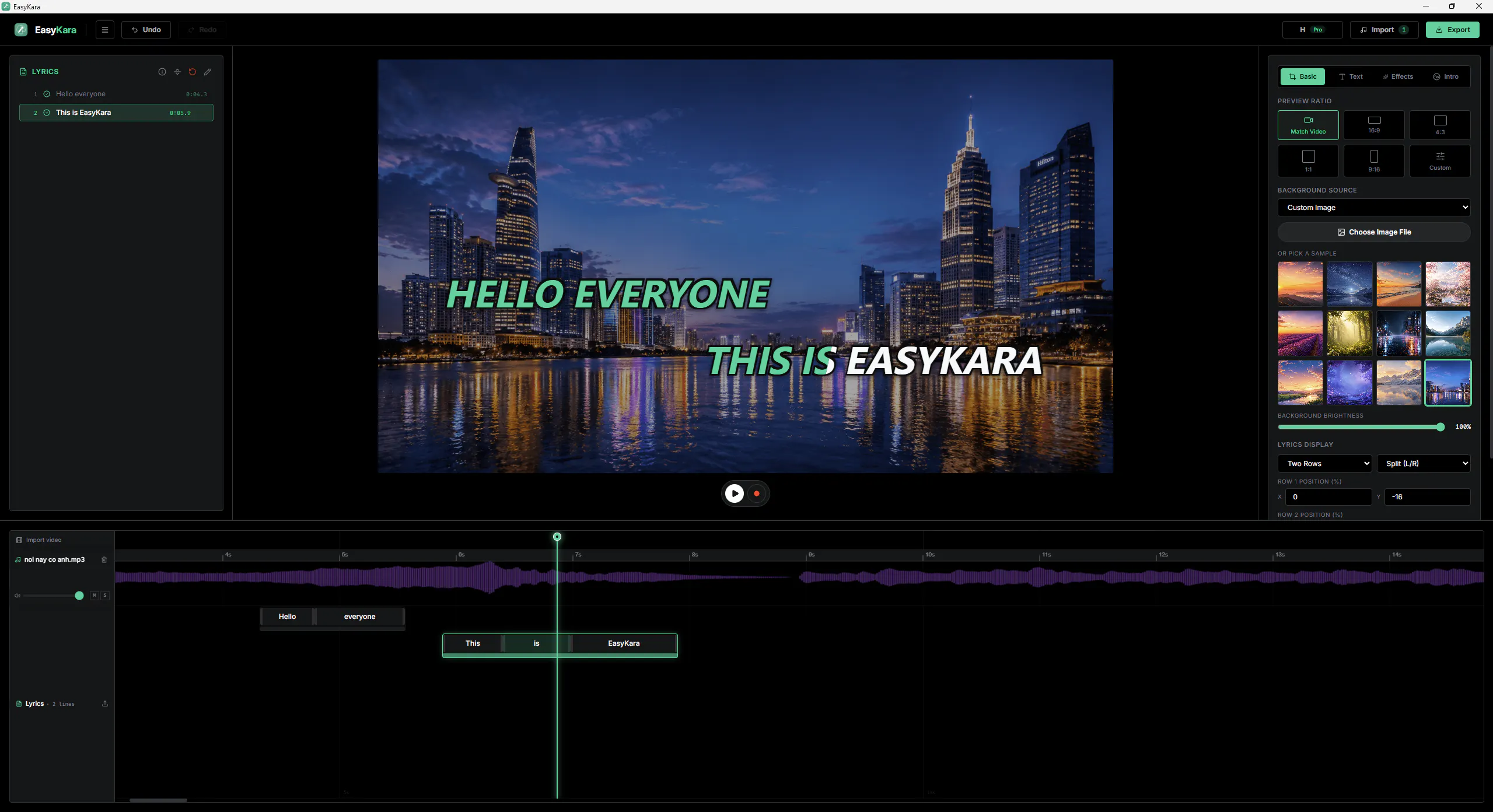Select the 1:1 preview ratio
The image size is (1493, 812).
(1308, 161)
